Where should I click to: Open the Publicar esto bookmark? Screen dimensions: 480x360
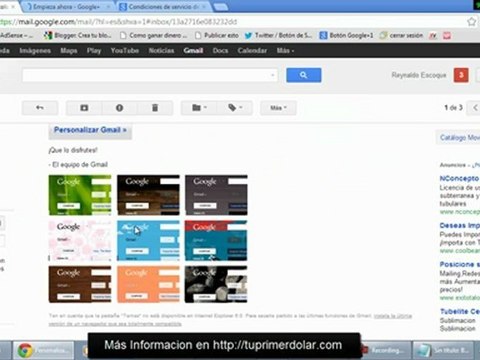point(217,35)
